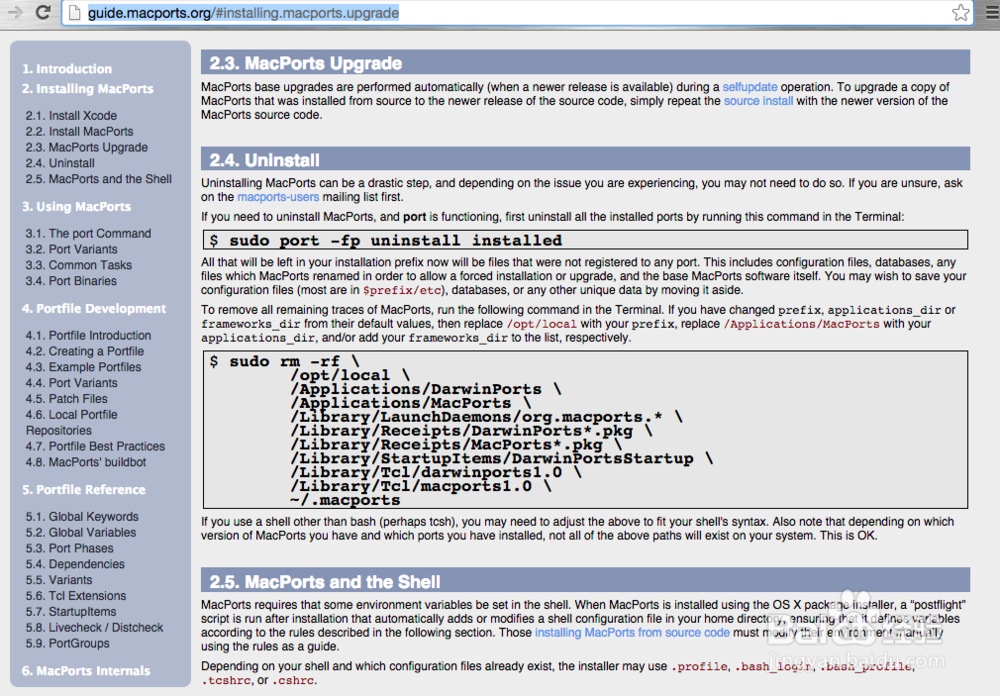Click the $prefix/etc inline code

(x=402, y=290)
